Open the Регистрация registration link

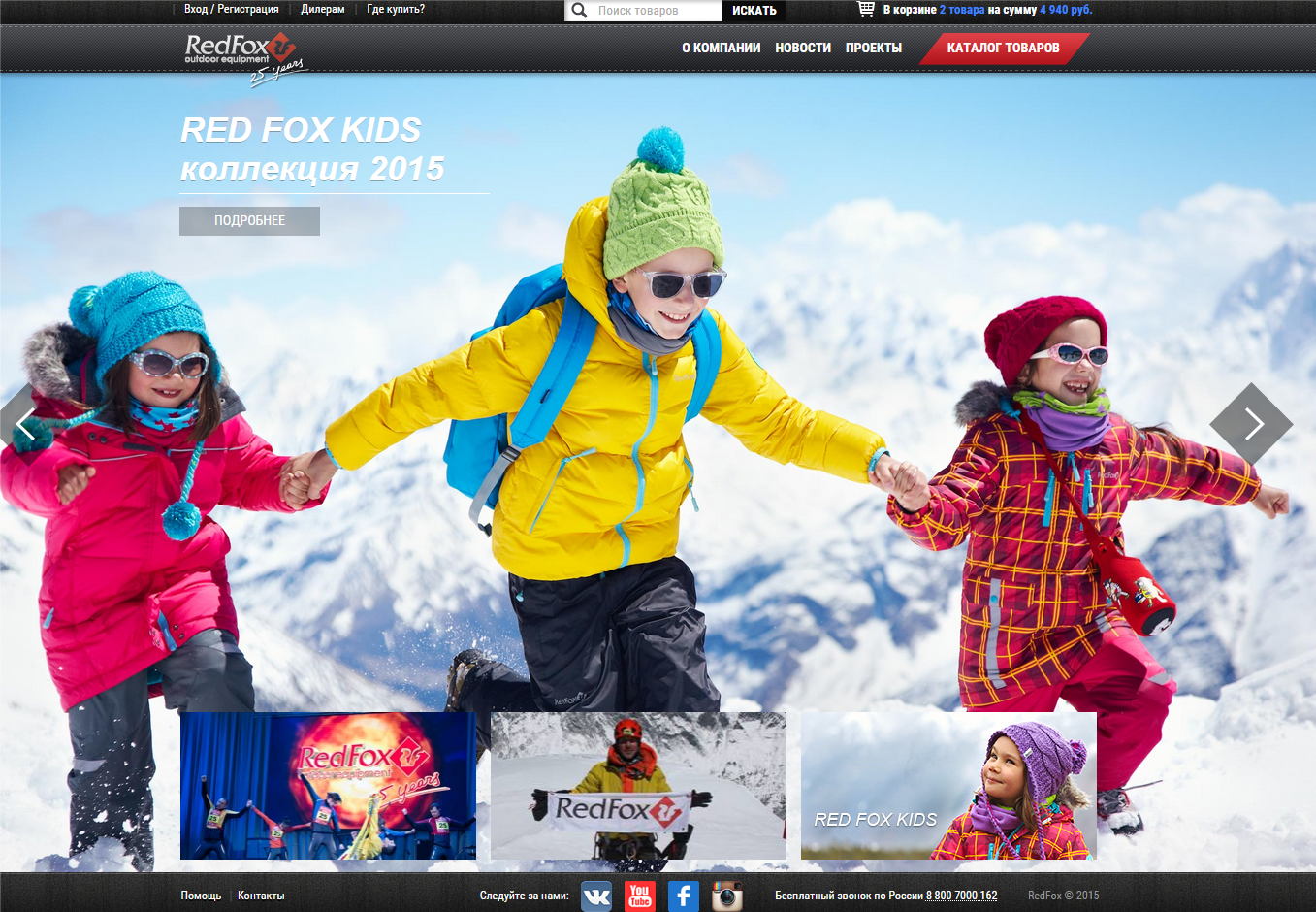click(248, 9)
